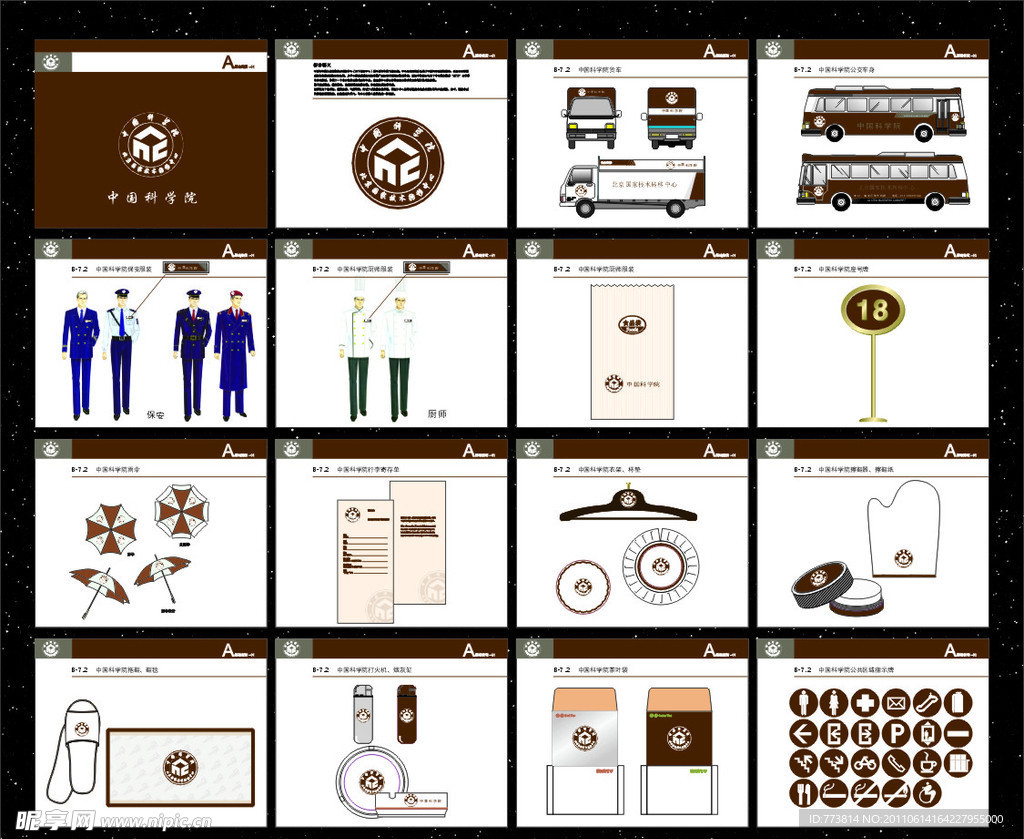Select the first-aid cross pictogram
This screenshot has width=1024, height=839.
865,703
